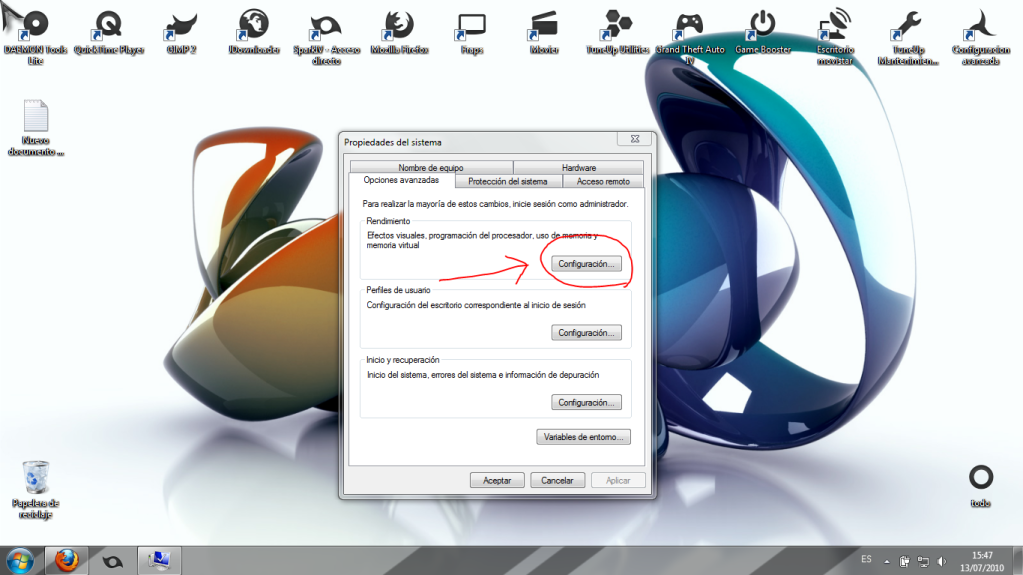Go to Protección del sistema tab
Image resolution: width=1023 pixels, height=575 pixels.
click(508, 182)
